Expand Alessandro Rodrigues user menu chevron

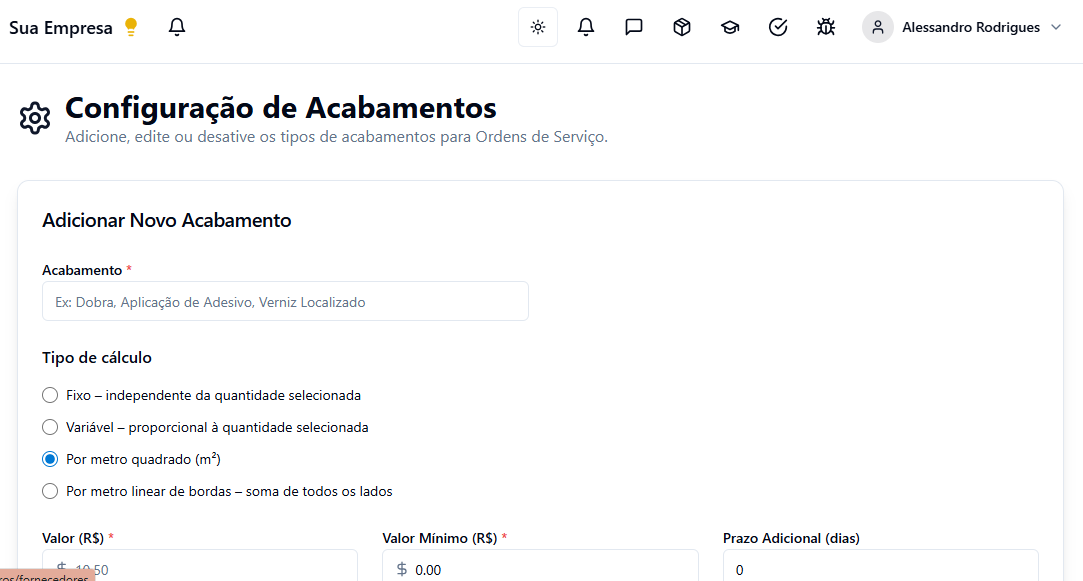[1056, 27]
